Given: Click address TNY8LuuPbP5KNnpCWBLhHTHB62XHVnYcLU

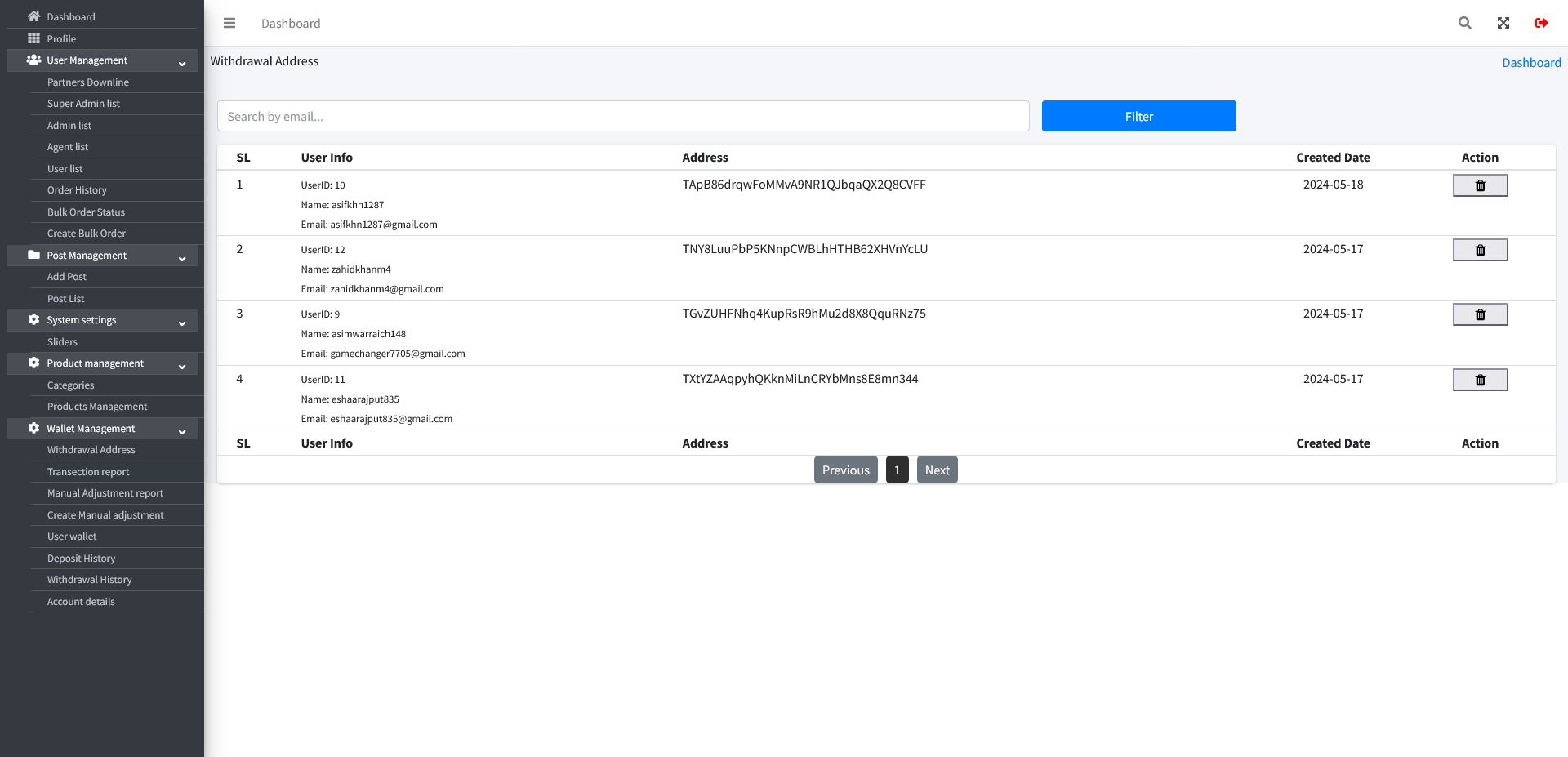Looking at the screenshot, I should tap(804, 249).
